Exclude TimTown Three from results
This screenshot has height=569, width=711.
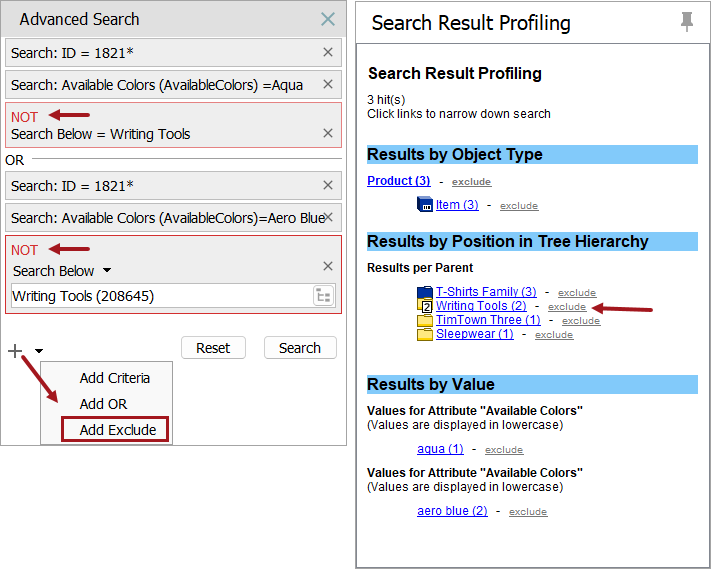tap(581, 321)
